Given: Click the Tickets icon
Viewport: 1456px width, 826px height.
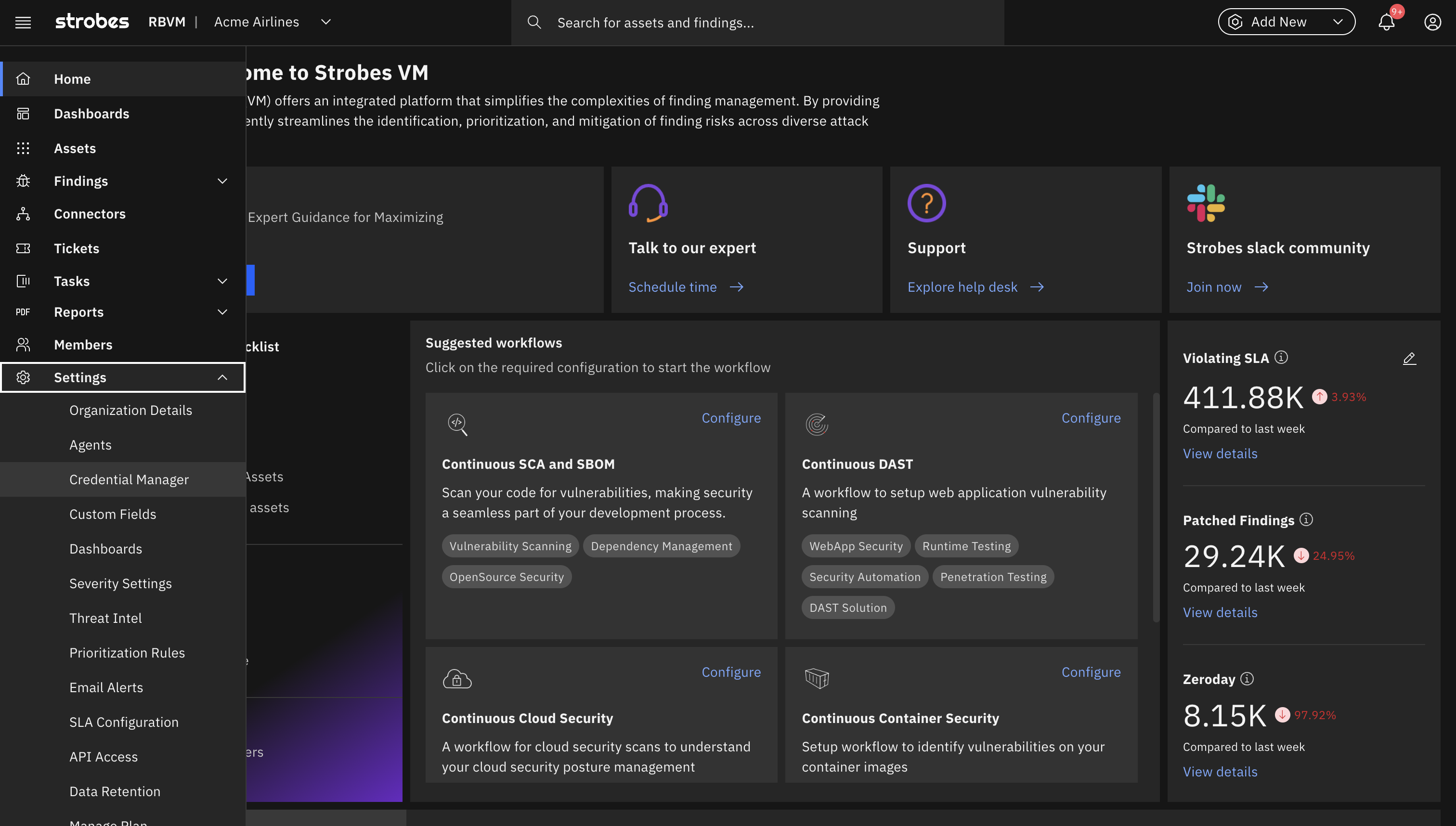Looking at the screenshot, I should point(23,248).
